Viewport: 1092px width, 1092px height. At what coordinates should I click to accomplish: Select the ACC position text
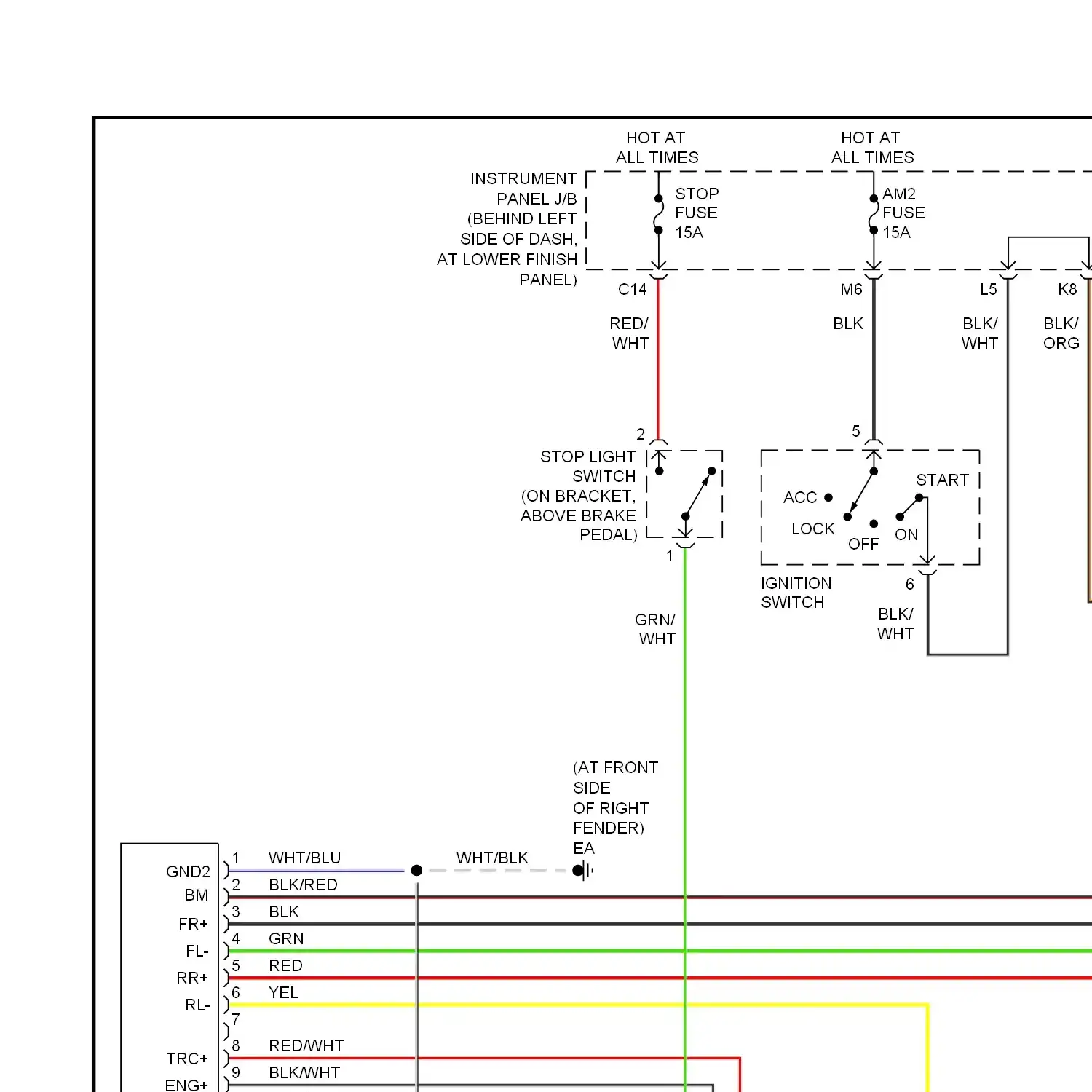click(x=800, y=498)
